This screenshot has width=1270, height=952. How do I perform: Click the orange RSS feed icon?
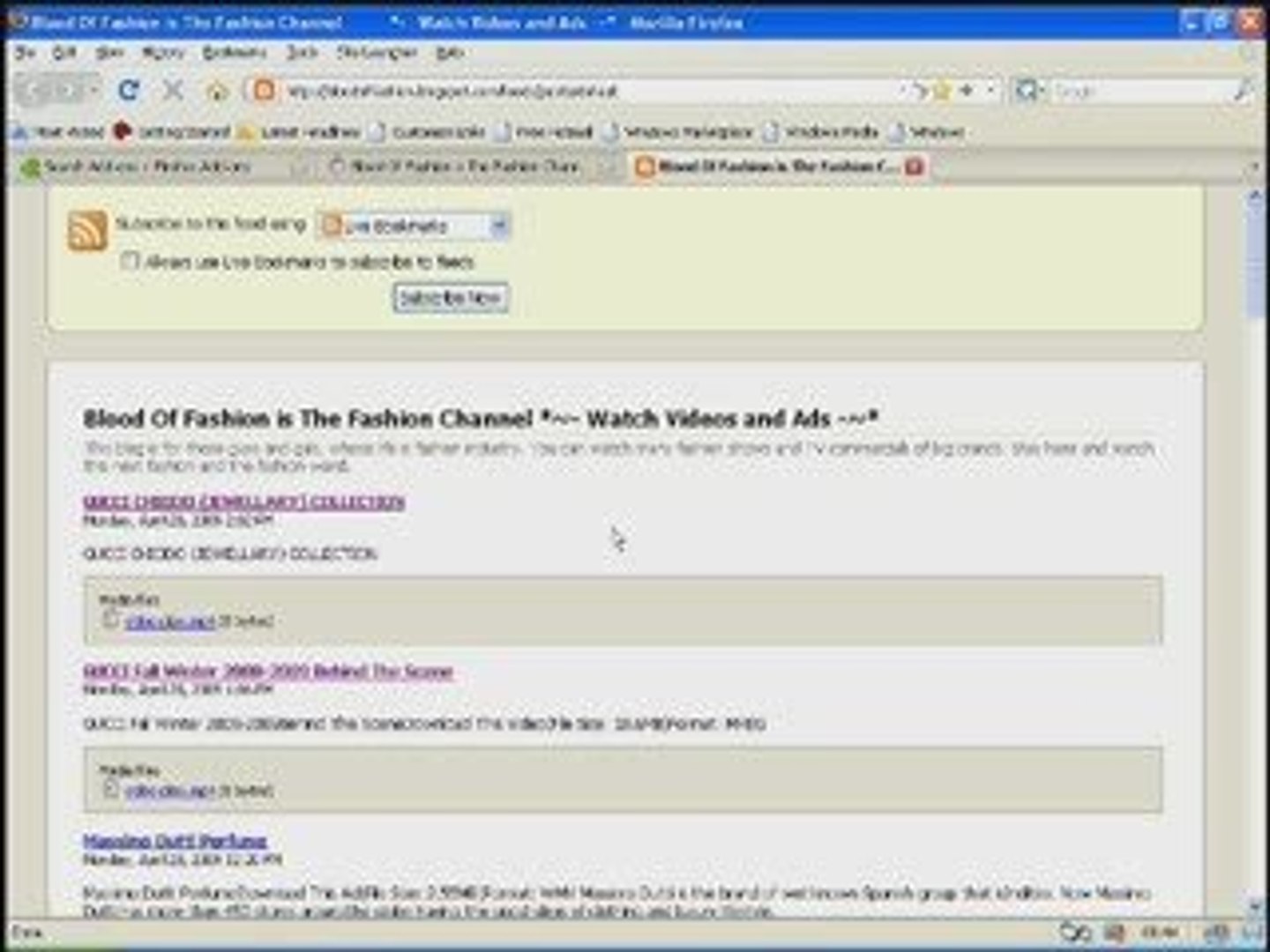87,231
